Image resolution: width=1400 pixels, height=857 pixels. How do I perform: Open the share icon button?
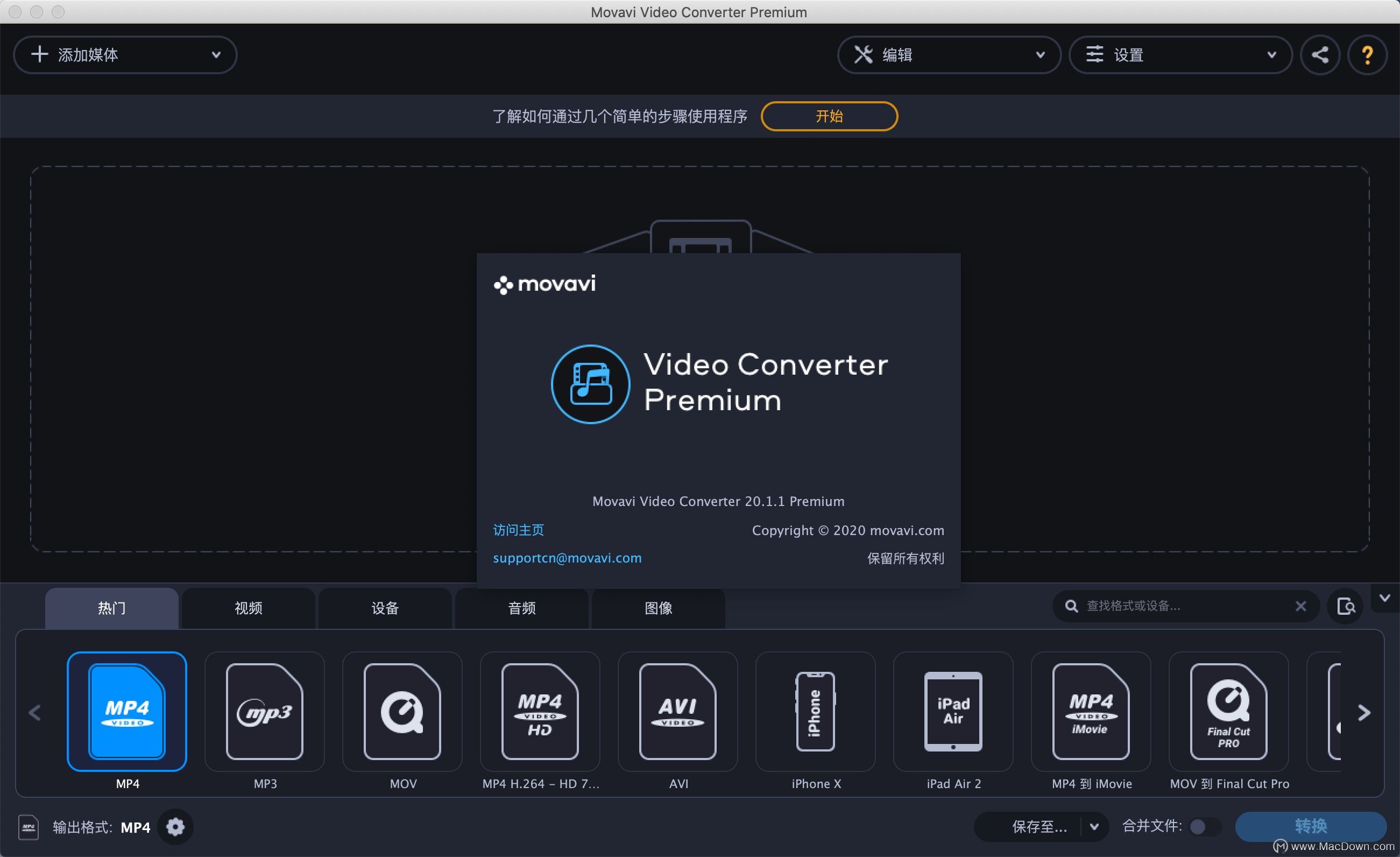[1320, 54]
